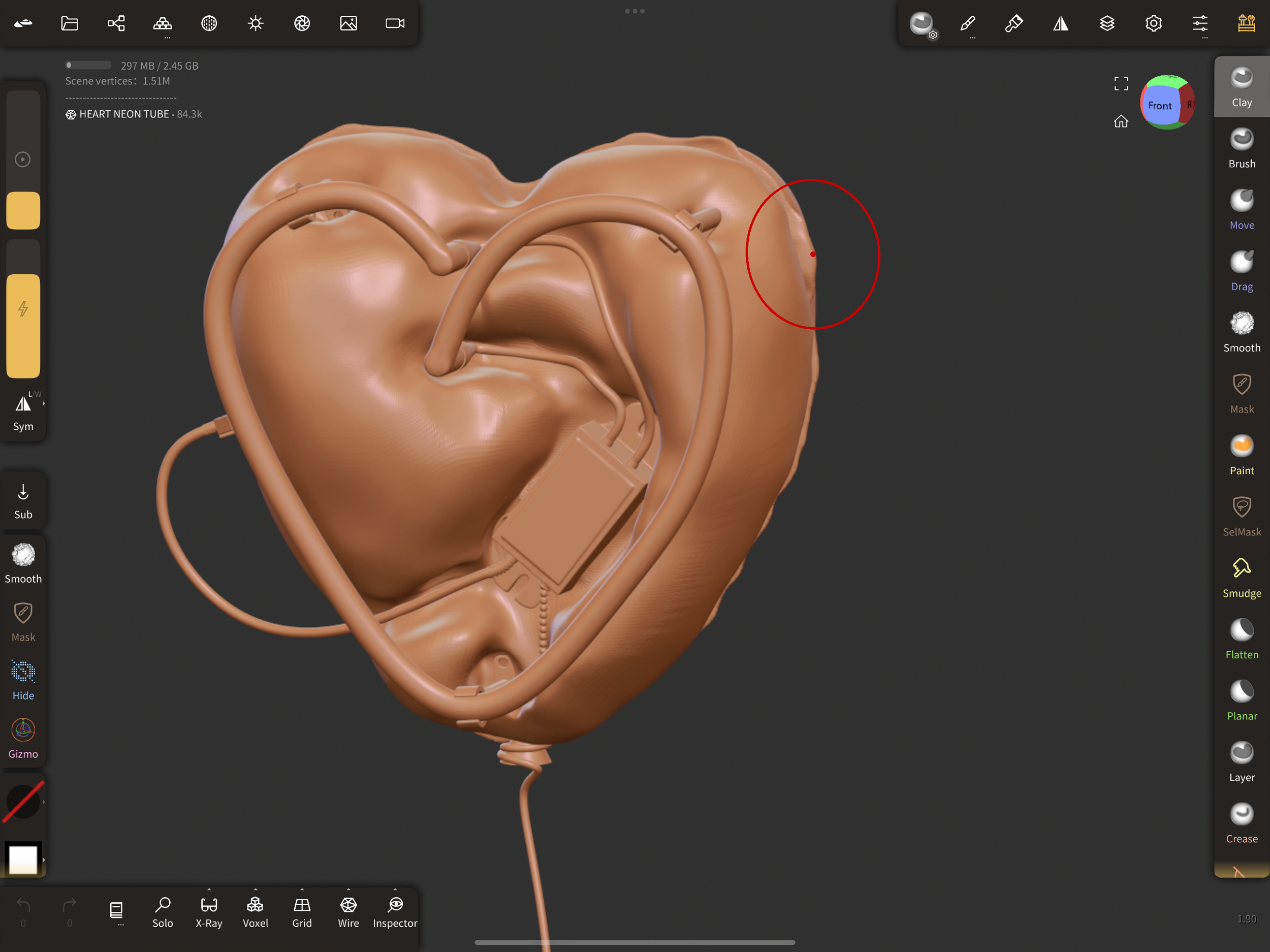
Task: Expand the Voxel remesh options
Action: coord(256,890)
